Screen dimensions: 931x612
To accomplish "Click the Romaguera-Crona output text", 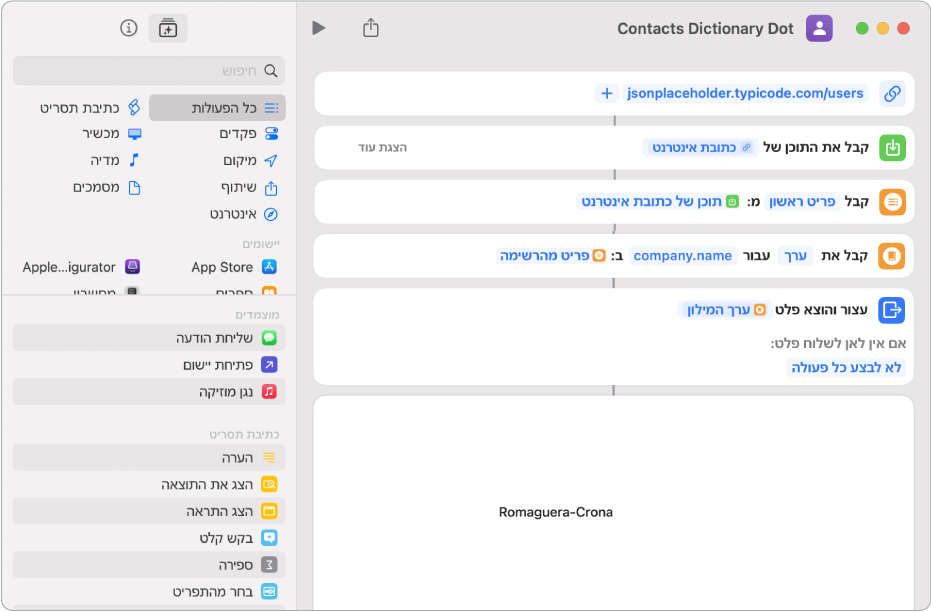I will (x=556, y=512).
